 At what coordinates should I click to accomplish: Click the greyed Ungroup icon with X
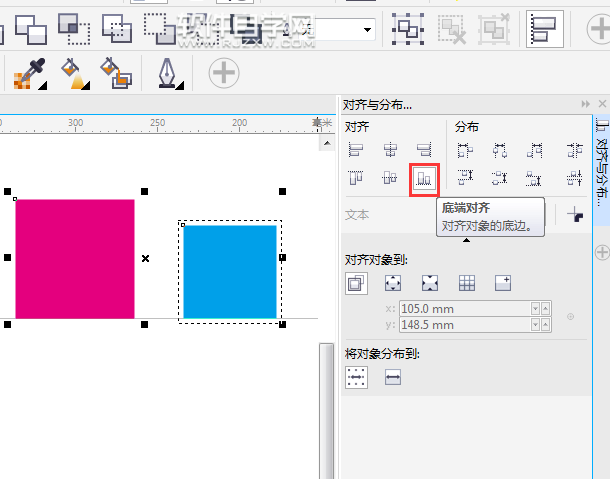(x=451, y=29)
